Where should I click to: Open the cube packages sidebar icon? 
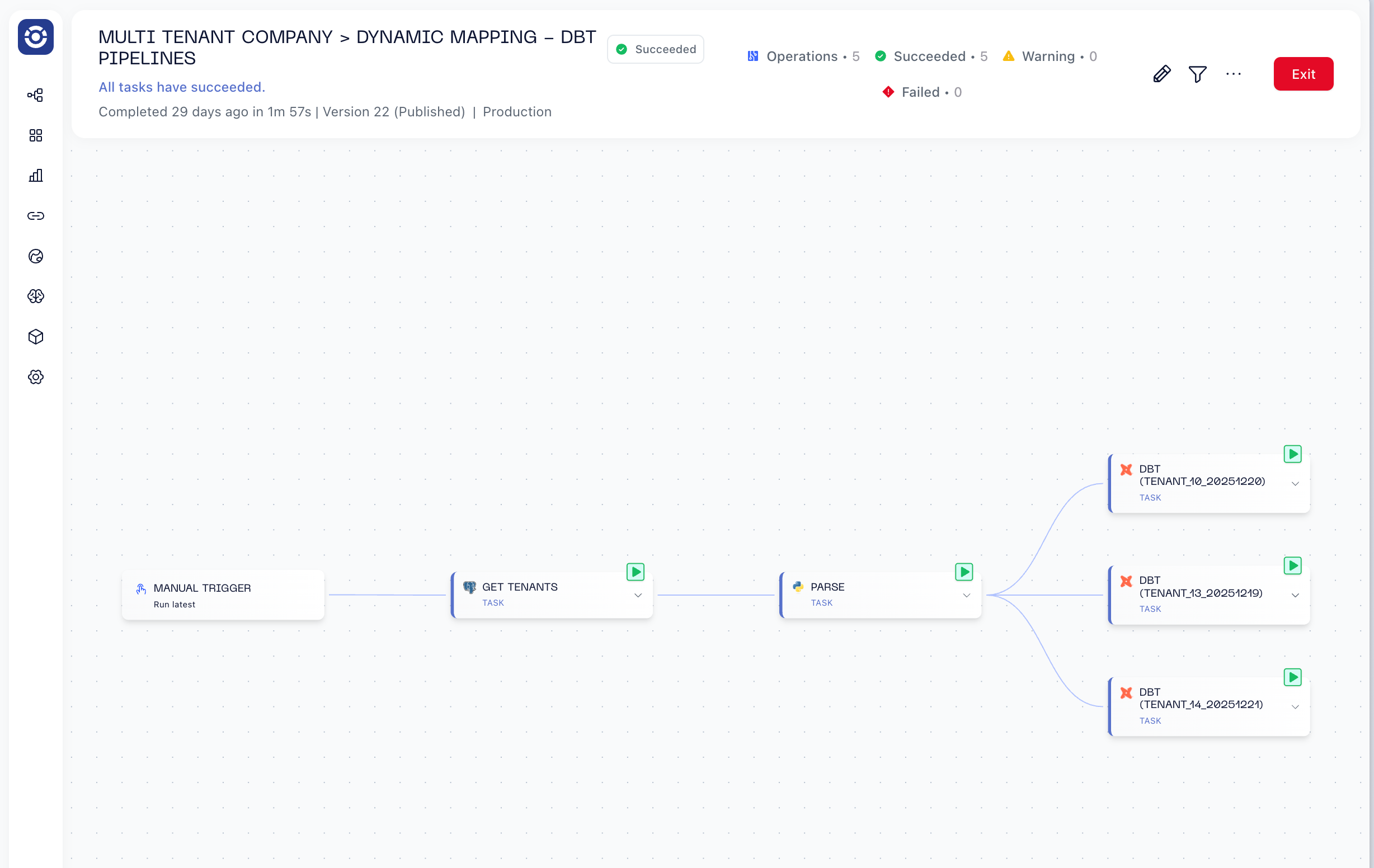click(x=35, y=337)
